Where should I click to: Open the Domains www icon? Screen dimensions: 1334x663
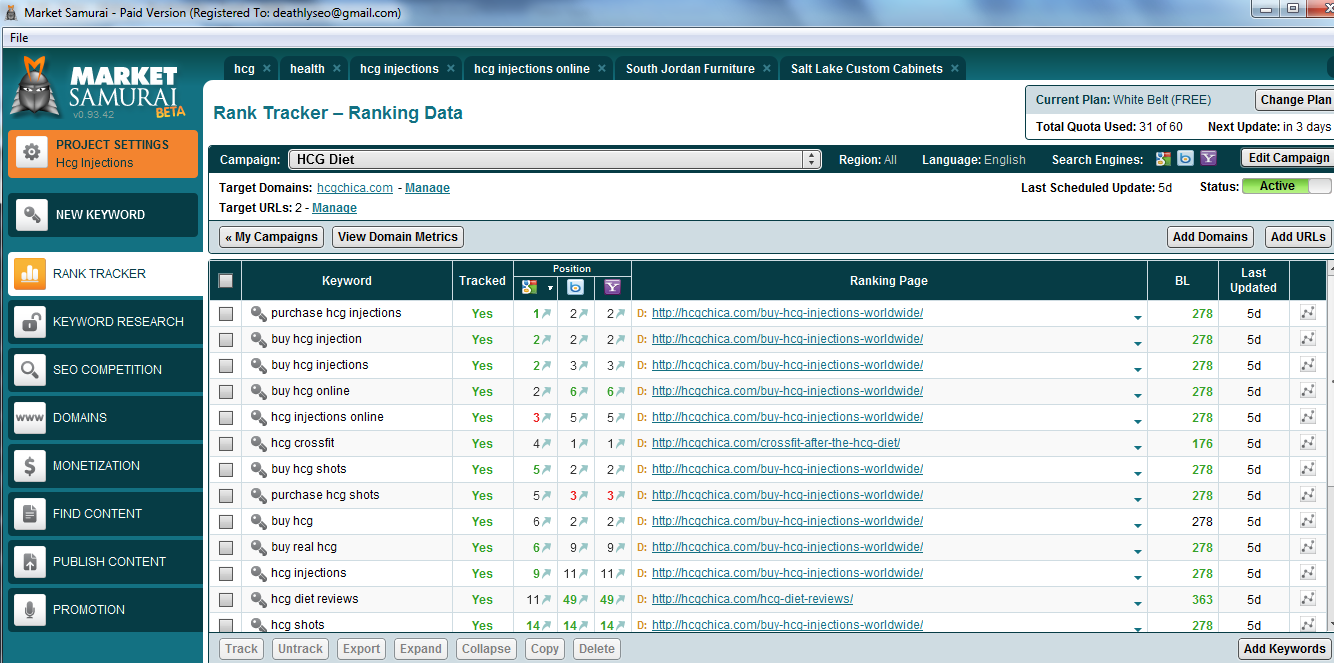(x=30, y=418)
